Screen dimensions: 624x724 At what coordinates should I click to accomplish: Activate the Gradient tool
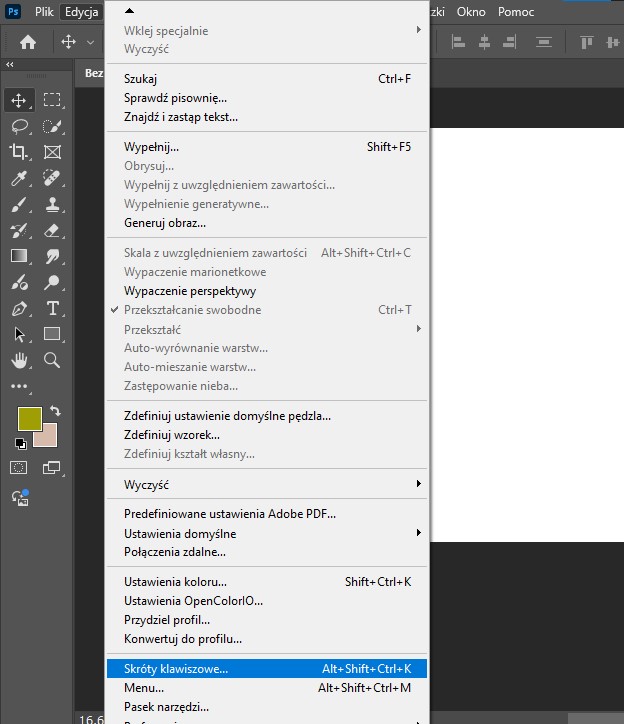pyautogui.click(x=18, y=256)
